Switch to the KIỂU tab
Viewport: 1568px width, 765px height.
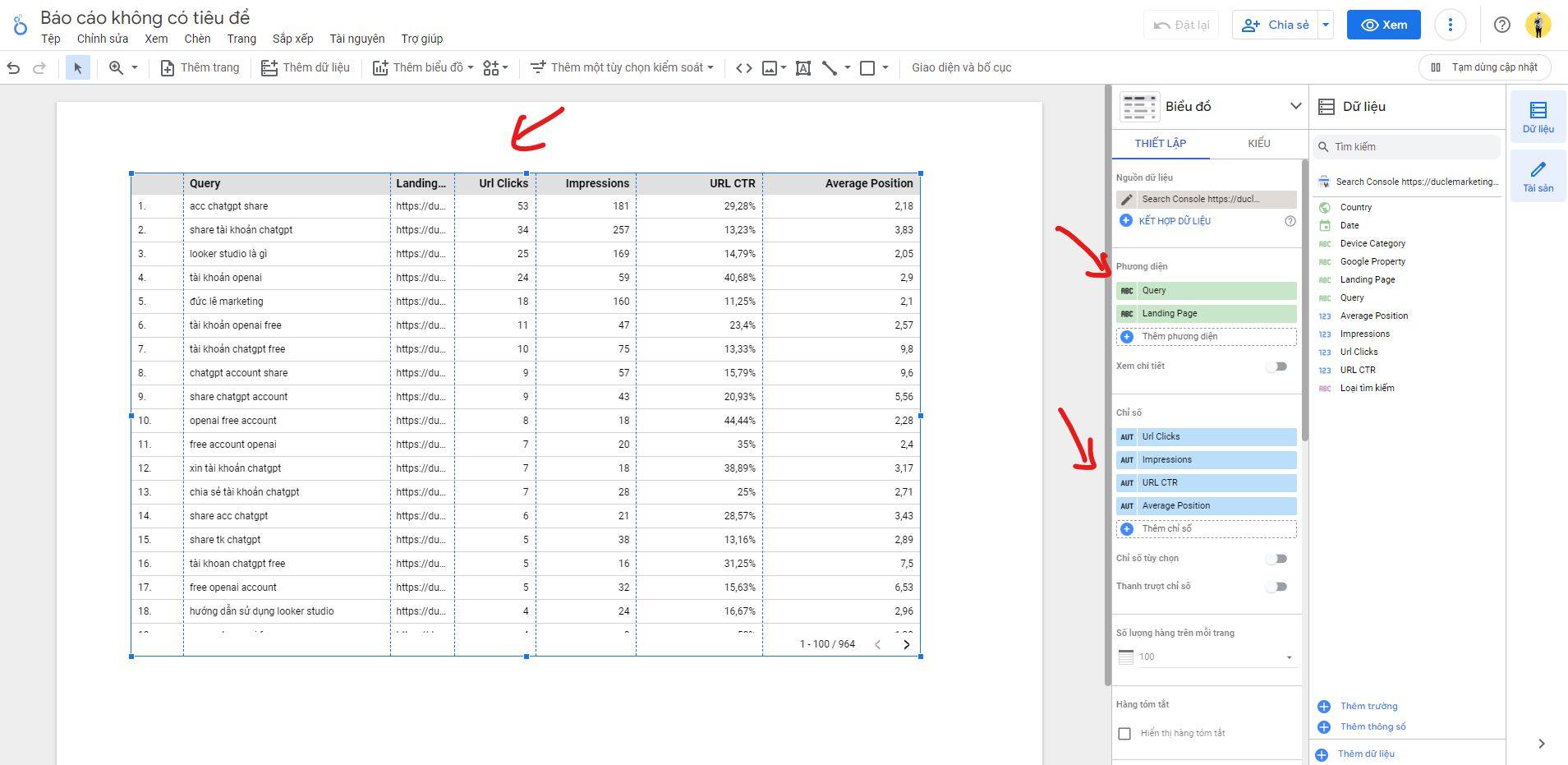point(1258,144)
